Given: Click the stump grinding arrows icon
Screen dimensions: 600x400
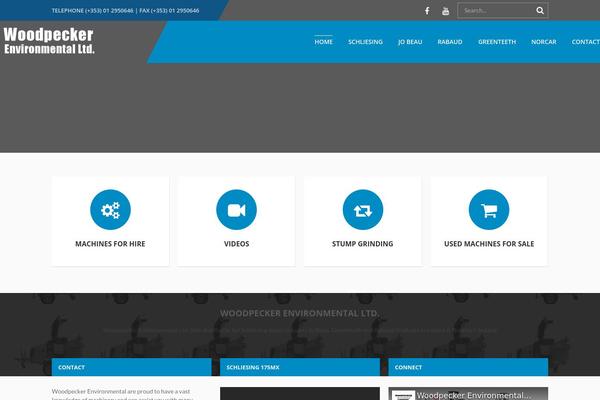Looking at the screenshot, I should [x=363, y=210].
